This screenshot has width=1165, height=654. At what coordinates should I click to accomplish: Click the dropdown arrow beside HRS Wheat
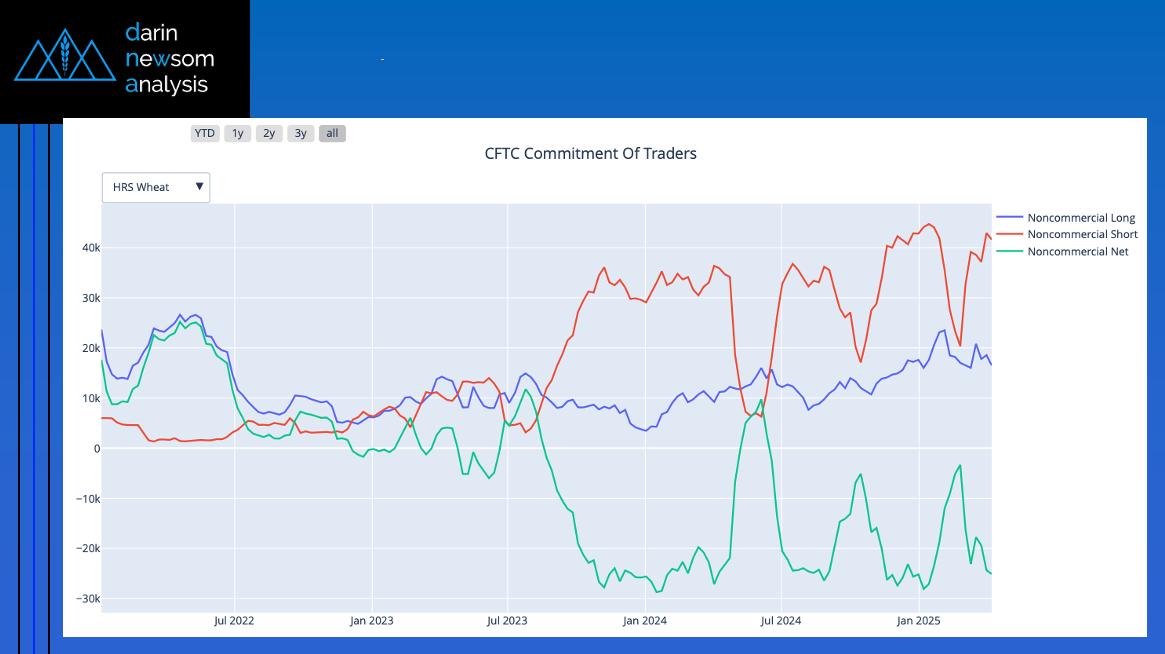coord(199,187)
